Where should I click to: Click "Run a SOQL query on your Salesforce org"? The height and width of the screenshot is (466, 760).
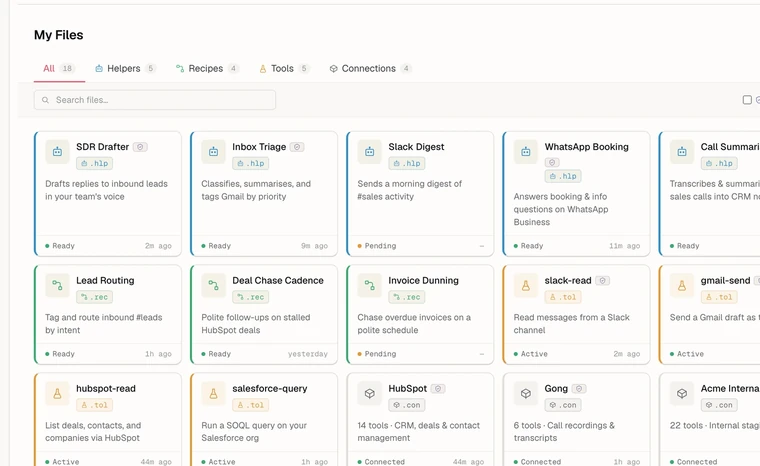254,432
